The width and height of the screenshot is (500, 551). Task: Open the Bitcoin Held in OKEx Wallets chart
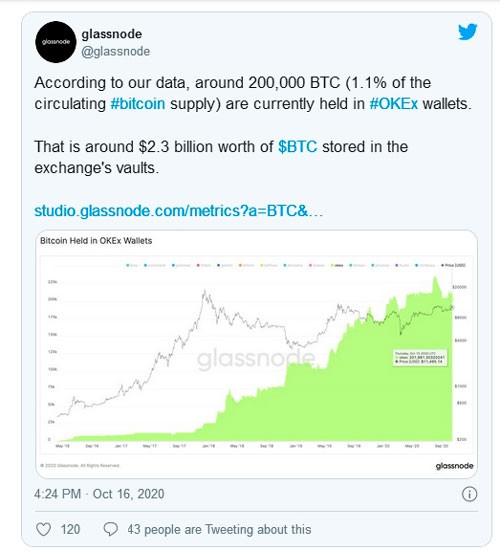point(257,354)
